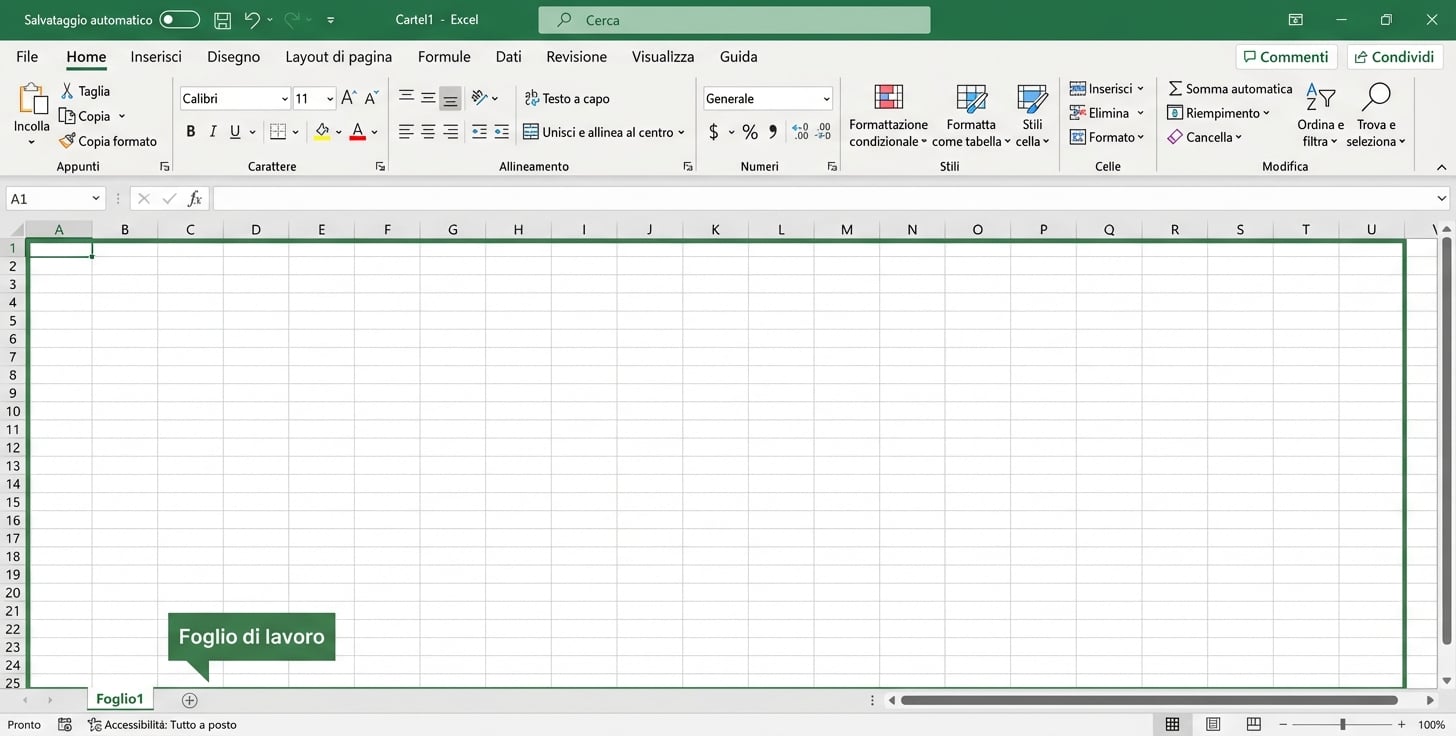The height and width of the screenshot is (736, 1456).
Task: Center text horizontally
Action: click(x=428, y=132)
